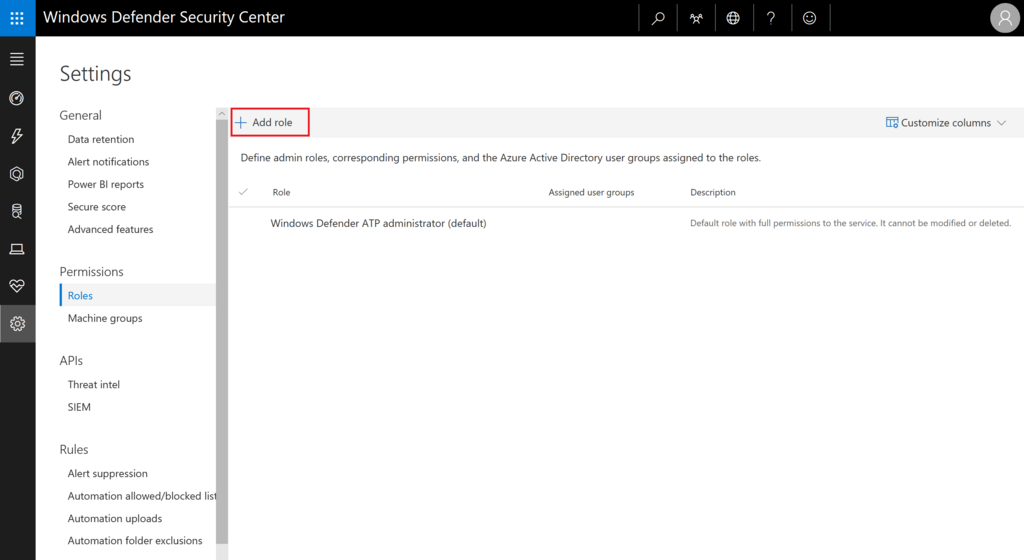
Task: Sort by Assigned user groups column
Action: point(591,193)
